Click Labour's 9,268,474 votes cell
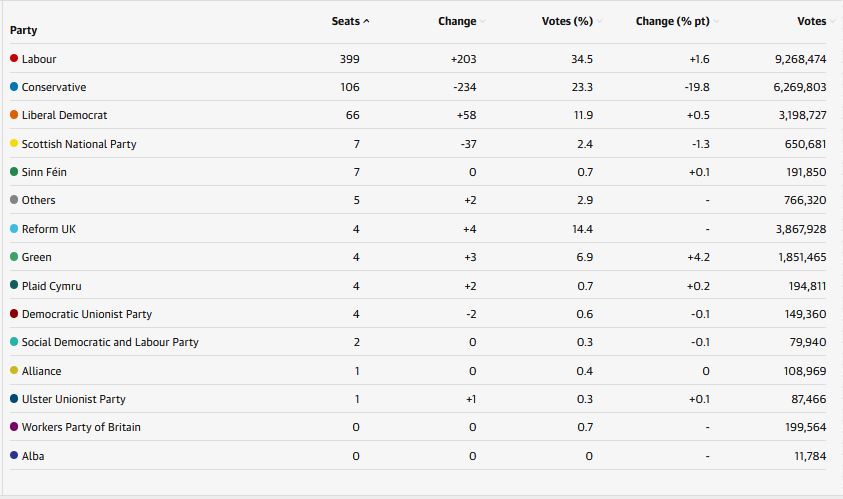 coord(799,59)
